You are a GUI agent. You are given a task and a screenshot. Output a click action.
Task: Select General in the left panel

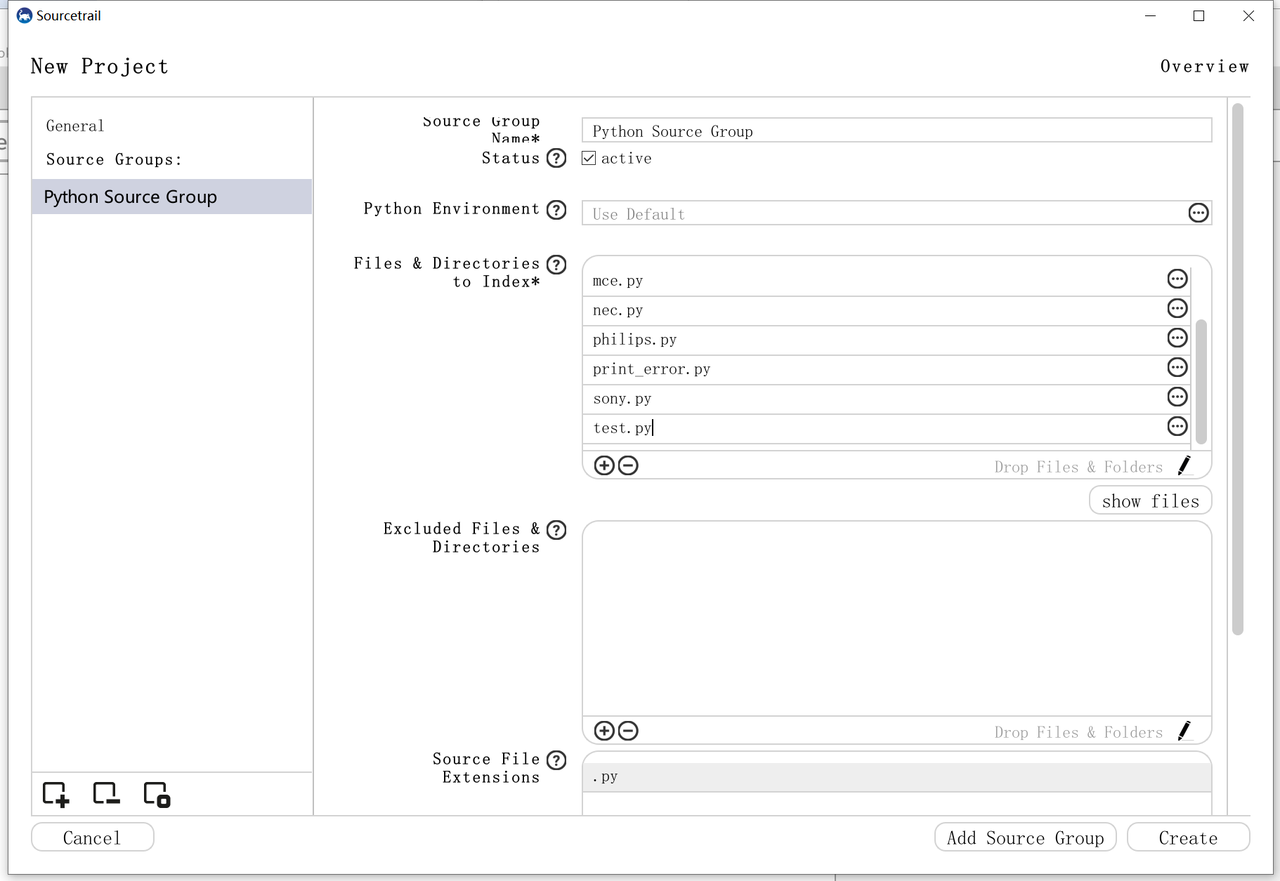(75, 126)
